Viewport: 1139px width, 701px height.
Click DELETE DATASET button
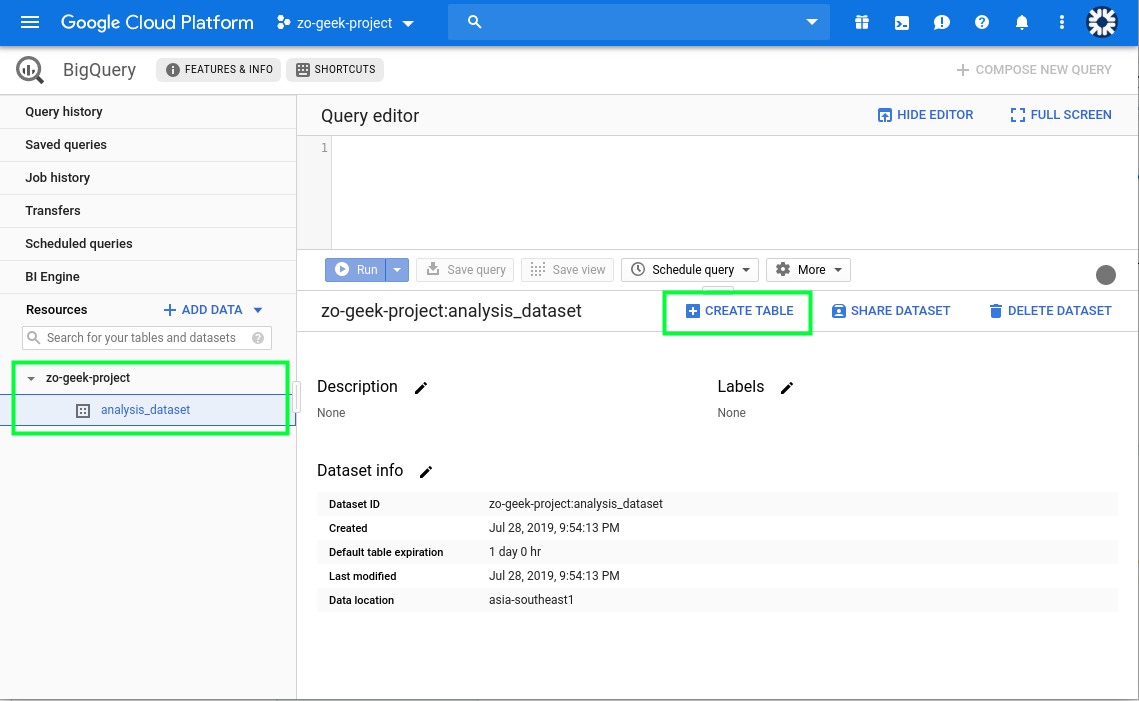click(x=1049, y=311)
